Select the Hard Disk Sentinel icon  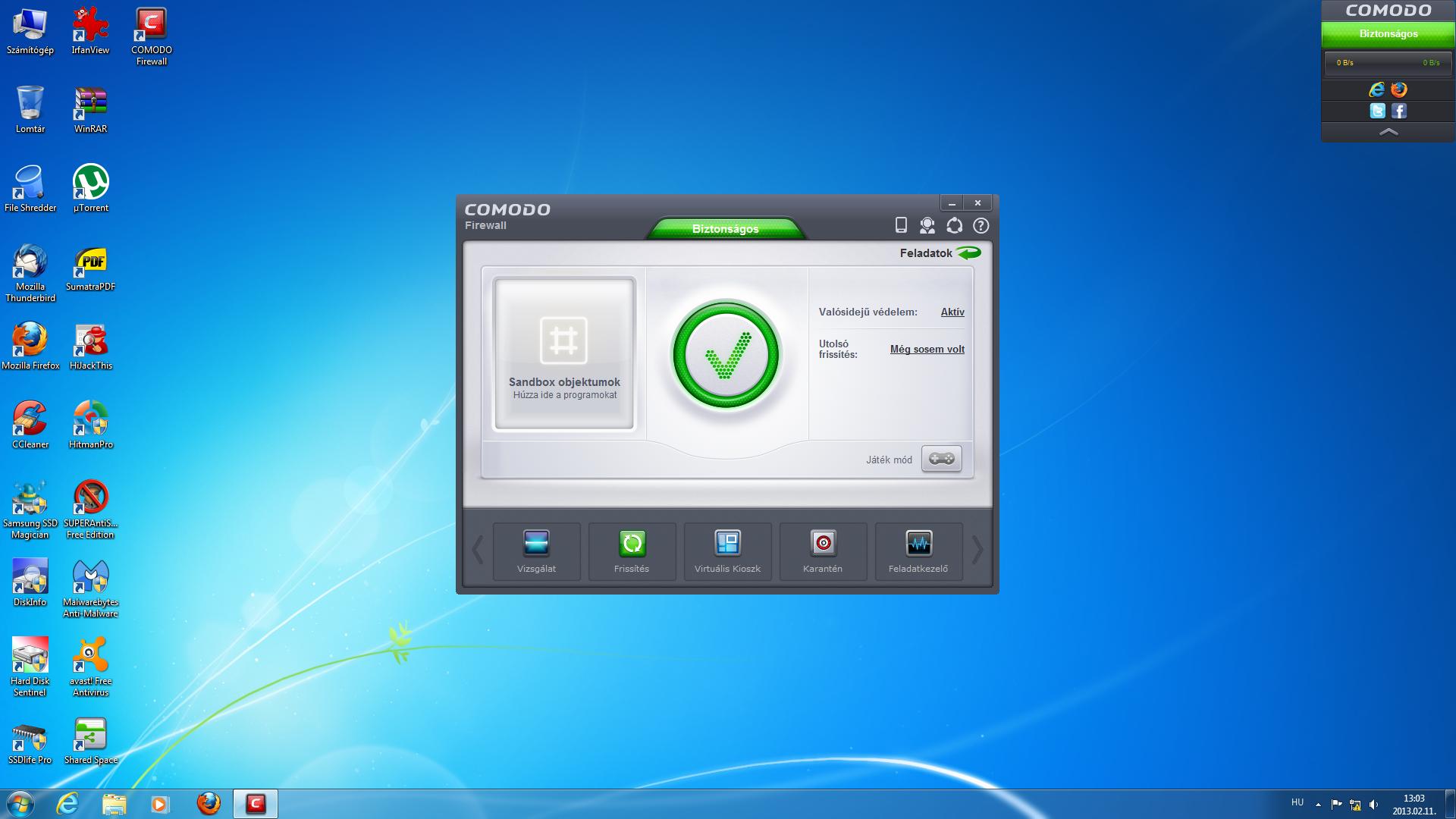click(x=30, y=667)
